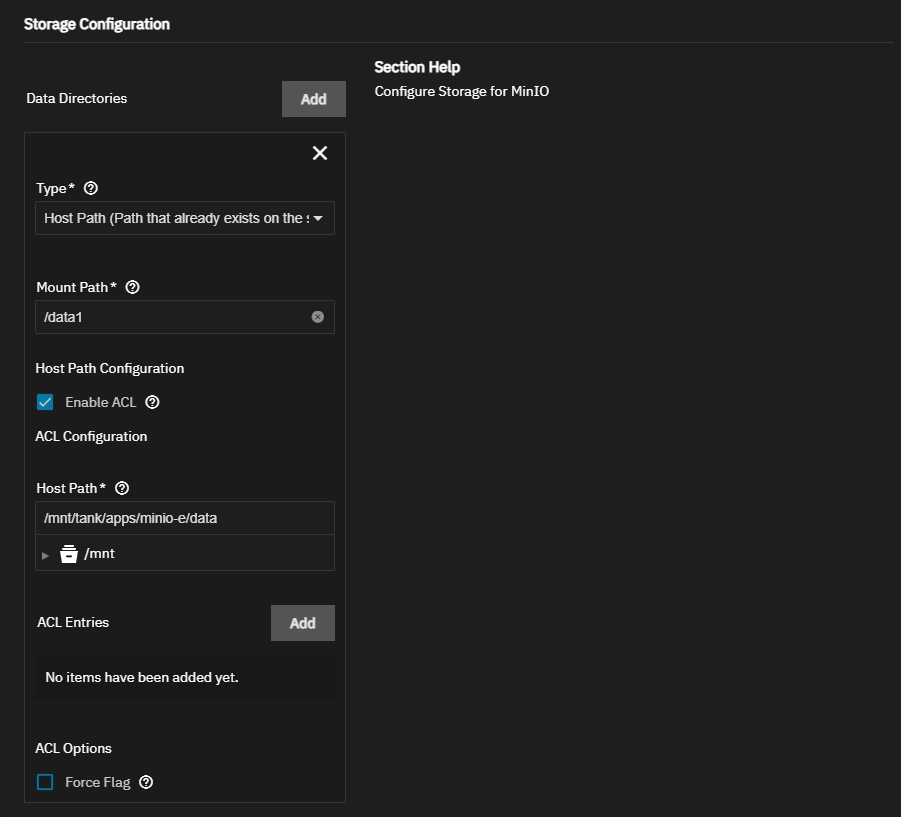Click the help icon beside Type
This screenshot has height=817, width=901.
(x=91, y=188)
